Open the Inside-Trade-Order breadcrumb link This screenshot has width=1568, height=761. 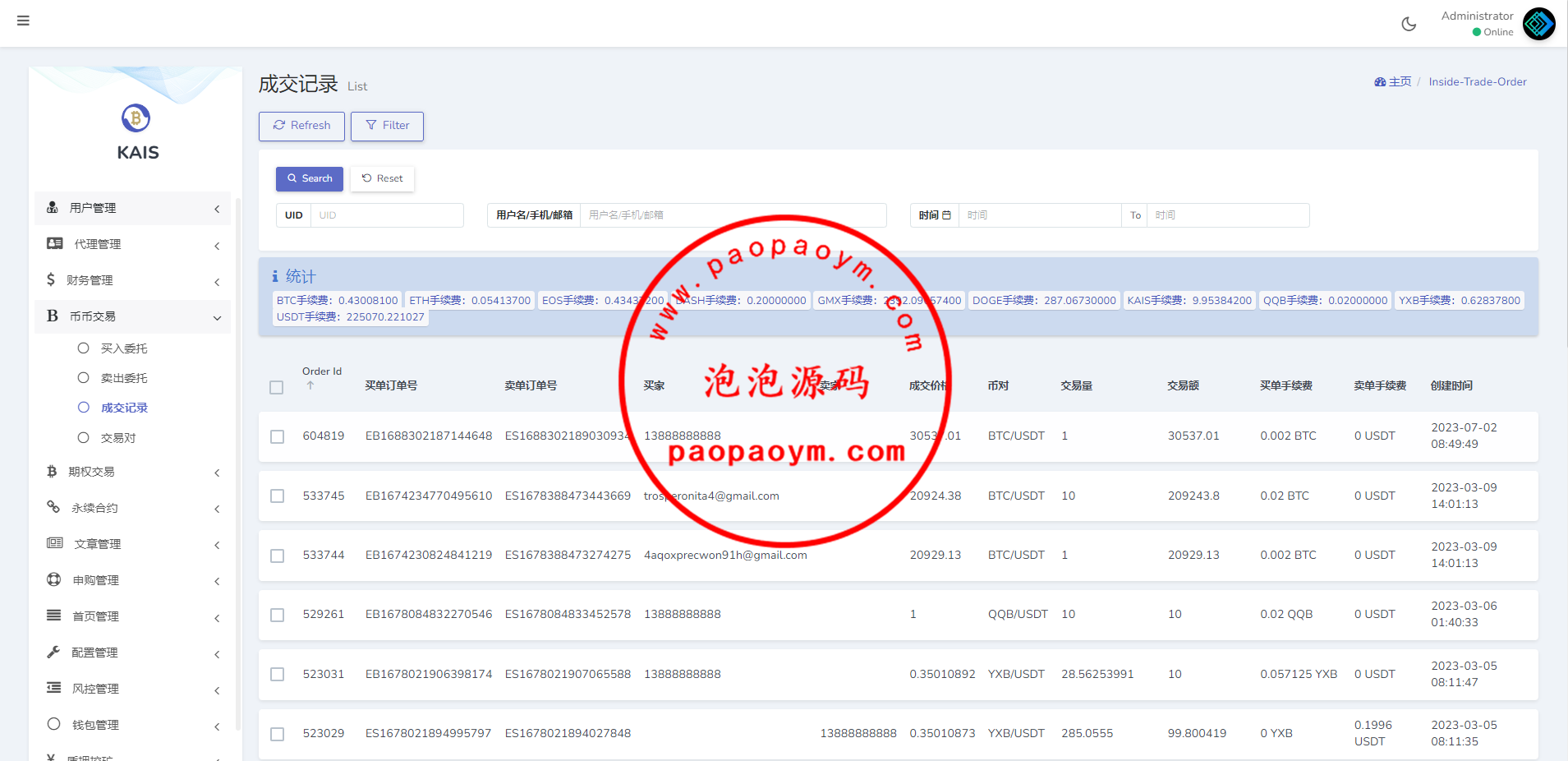pyautogui.click(x=1478, y=81)
